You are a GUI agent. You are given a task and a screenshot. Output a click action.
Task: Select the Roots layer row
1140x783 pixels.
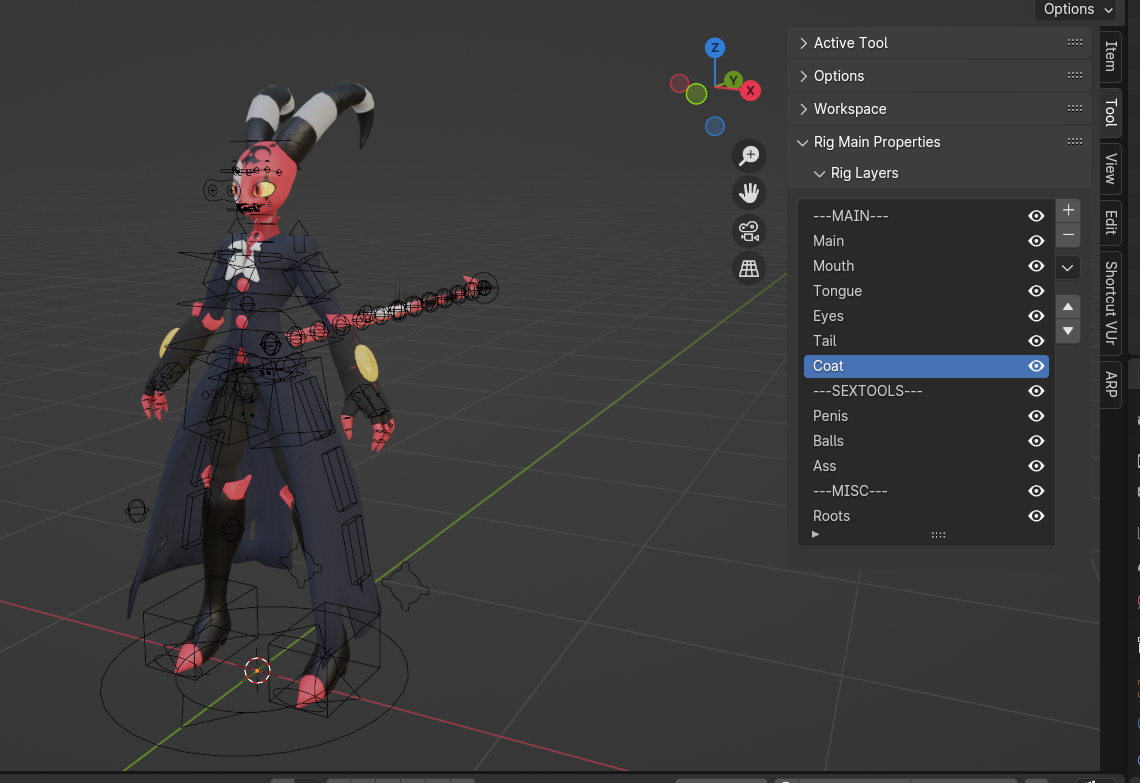[926, 516]
